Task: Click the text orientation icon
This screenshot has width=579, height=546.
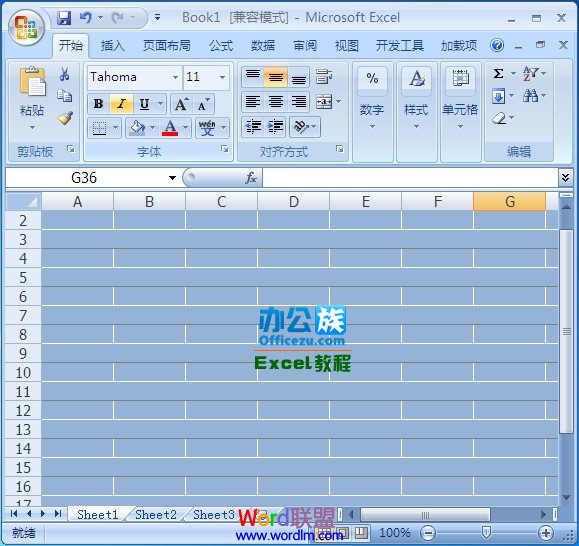Action: (x=301, y=127)
